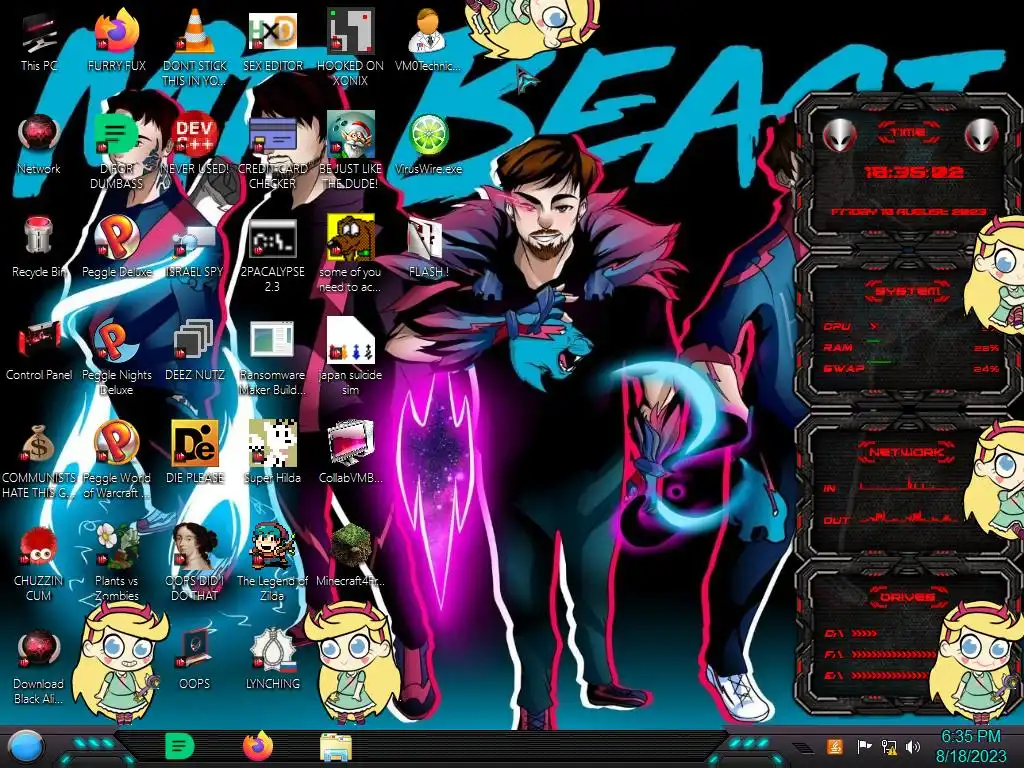Image resolution: width=1024 pixels, height=768 pixels.
Task: Open the green chat bubble desktop shortcut
Action: pos(116,150)
